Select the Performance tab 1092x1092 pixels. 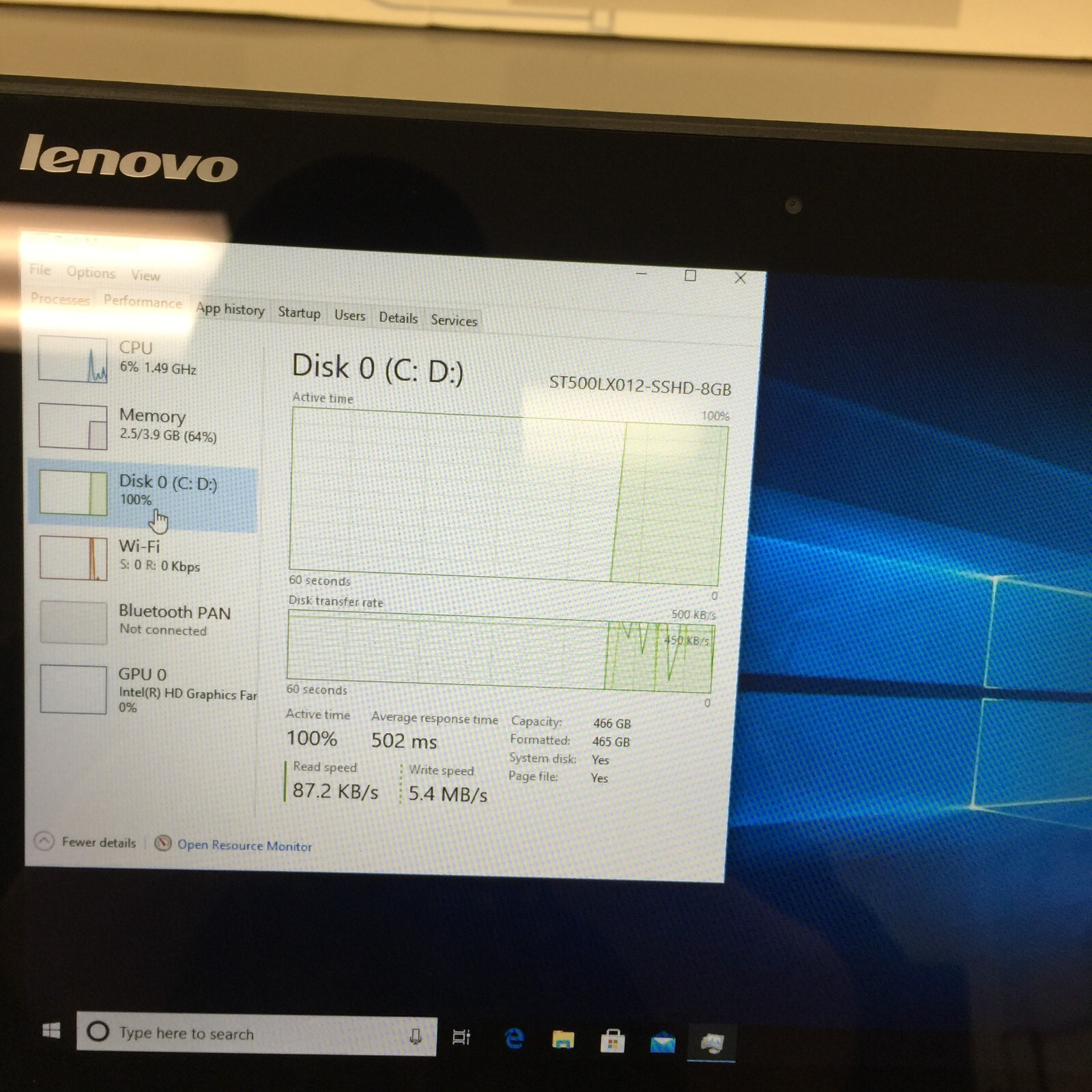coord(143,302)
